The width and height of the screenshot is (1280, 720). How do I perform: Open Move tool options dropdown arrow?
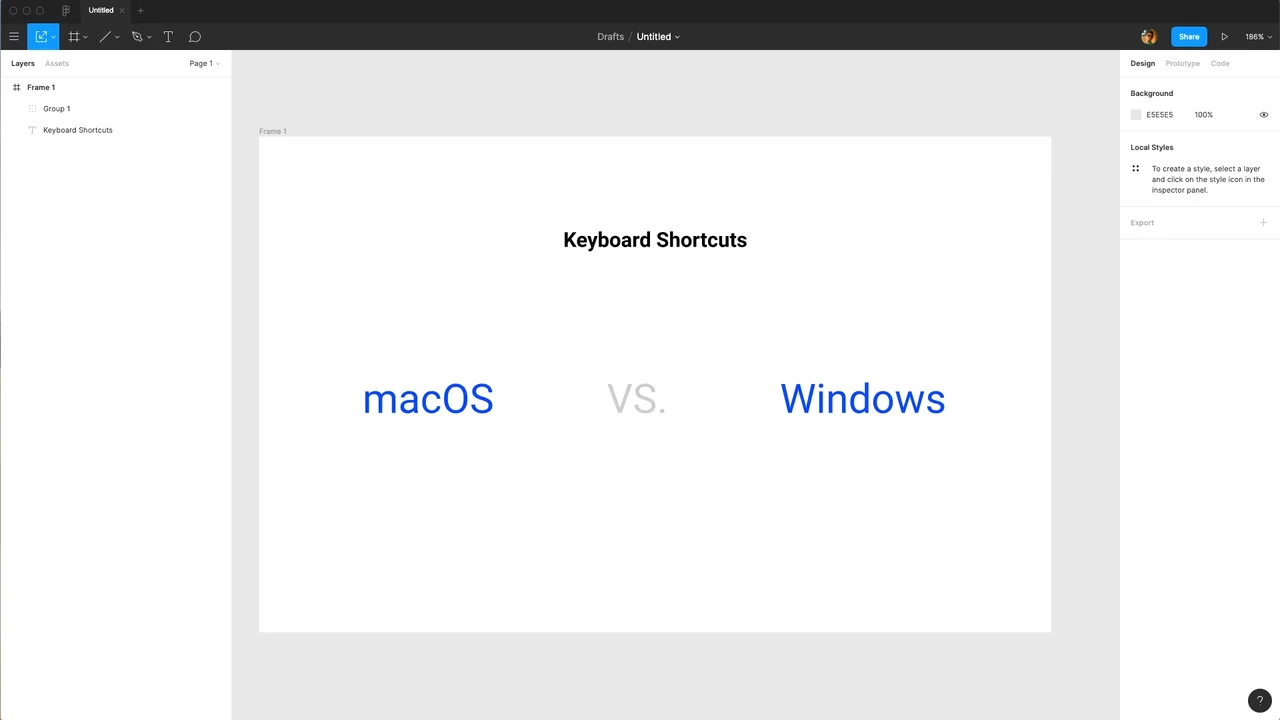(54, 37)
